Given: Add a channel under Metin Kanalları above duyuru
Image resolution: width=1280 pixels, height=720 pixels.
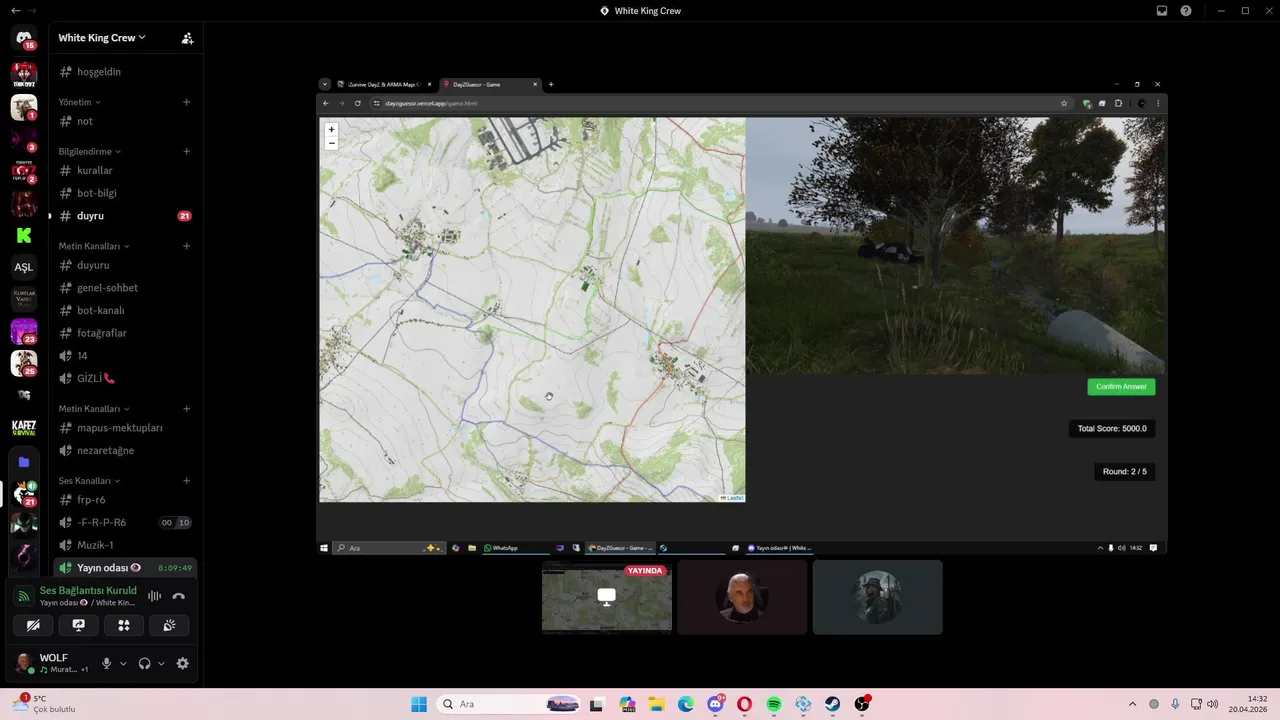Looking at the screenshot, I should coord(186,246).
